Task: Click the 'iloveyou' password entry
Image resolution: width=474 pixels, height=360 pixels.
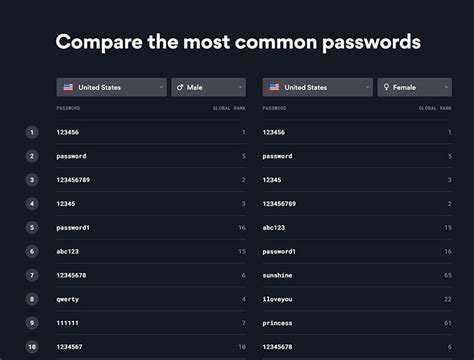Action: point(277,299)
